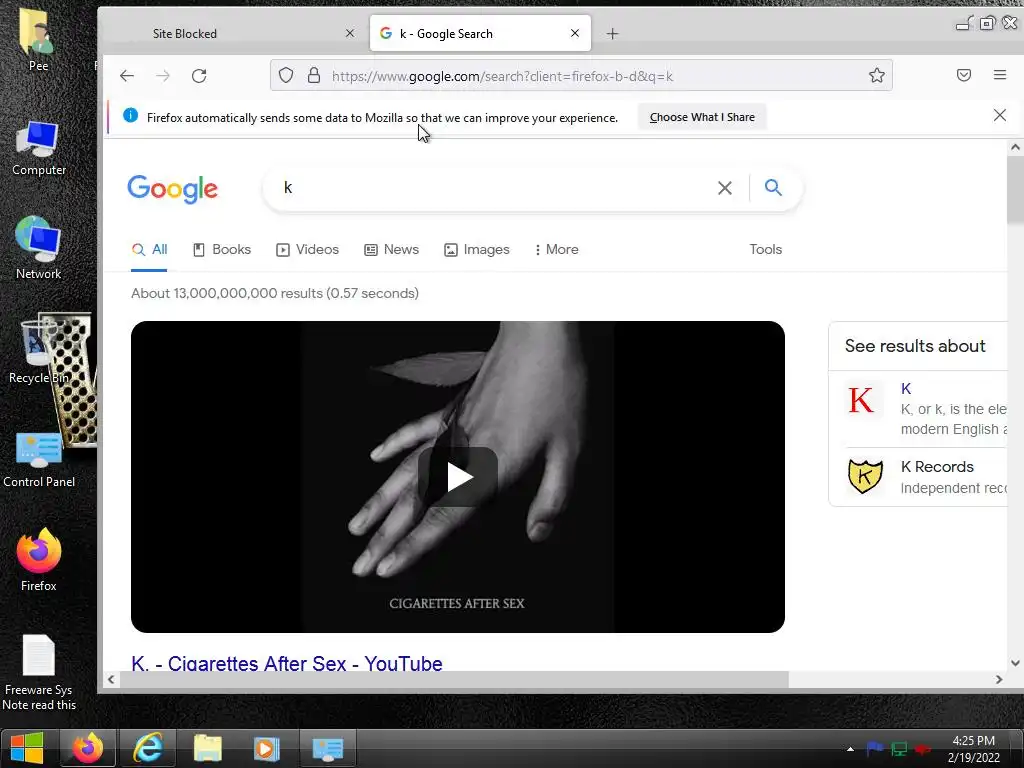
Task: Select the Computer desktop icon
Action: coord(39,148)
